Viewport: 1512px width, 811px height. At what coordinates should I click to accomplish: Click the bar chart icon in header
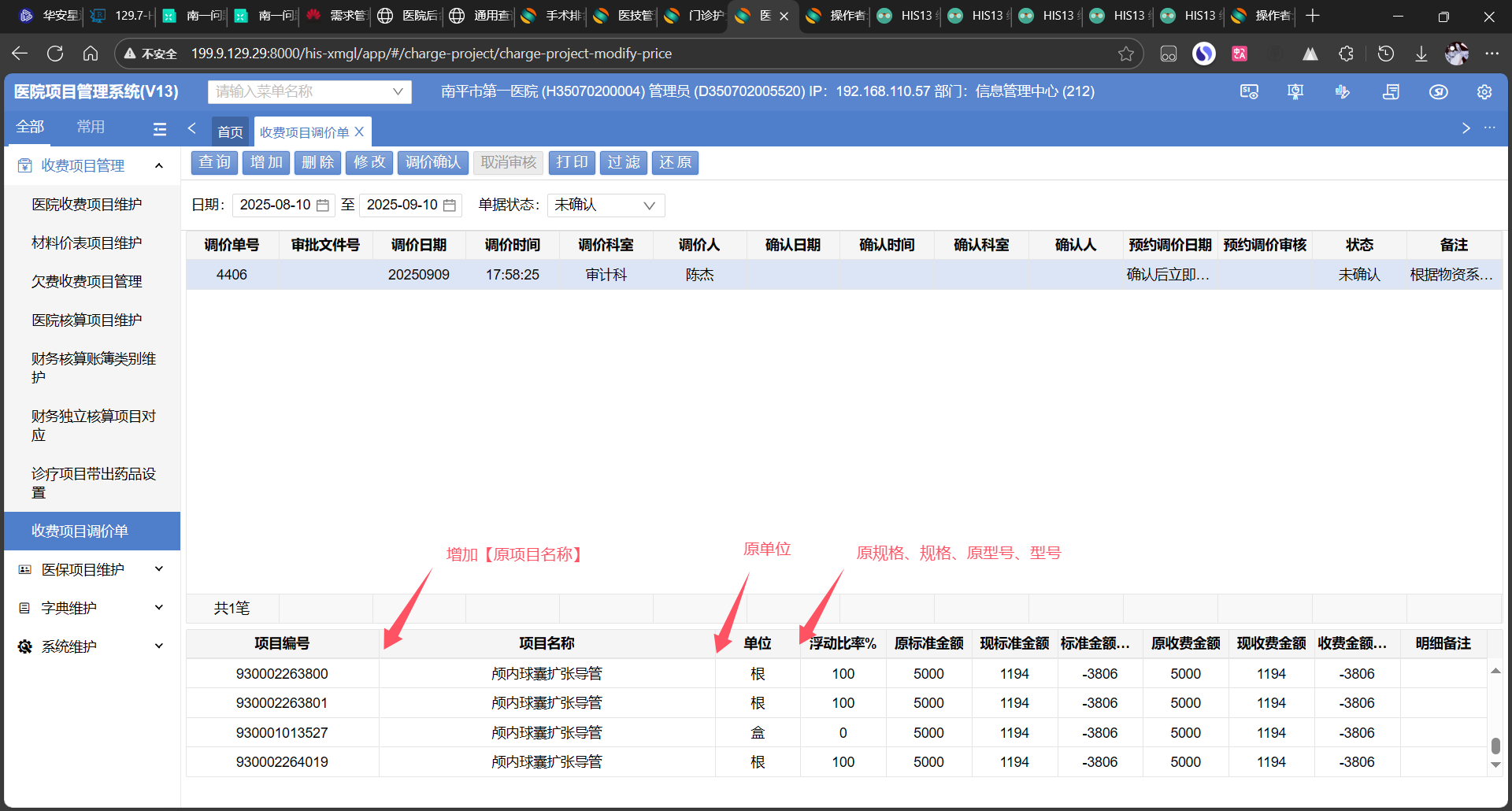[x=1343, y=92]
